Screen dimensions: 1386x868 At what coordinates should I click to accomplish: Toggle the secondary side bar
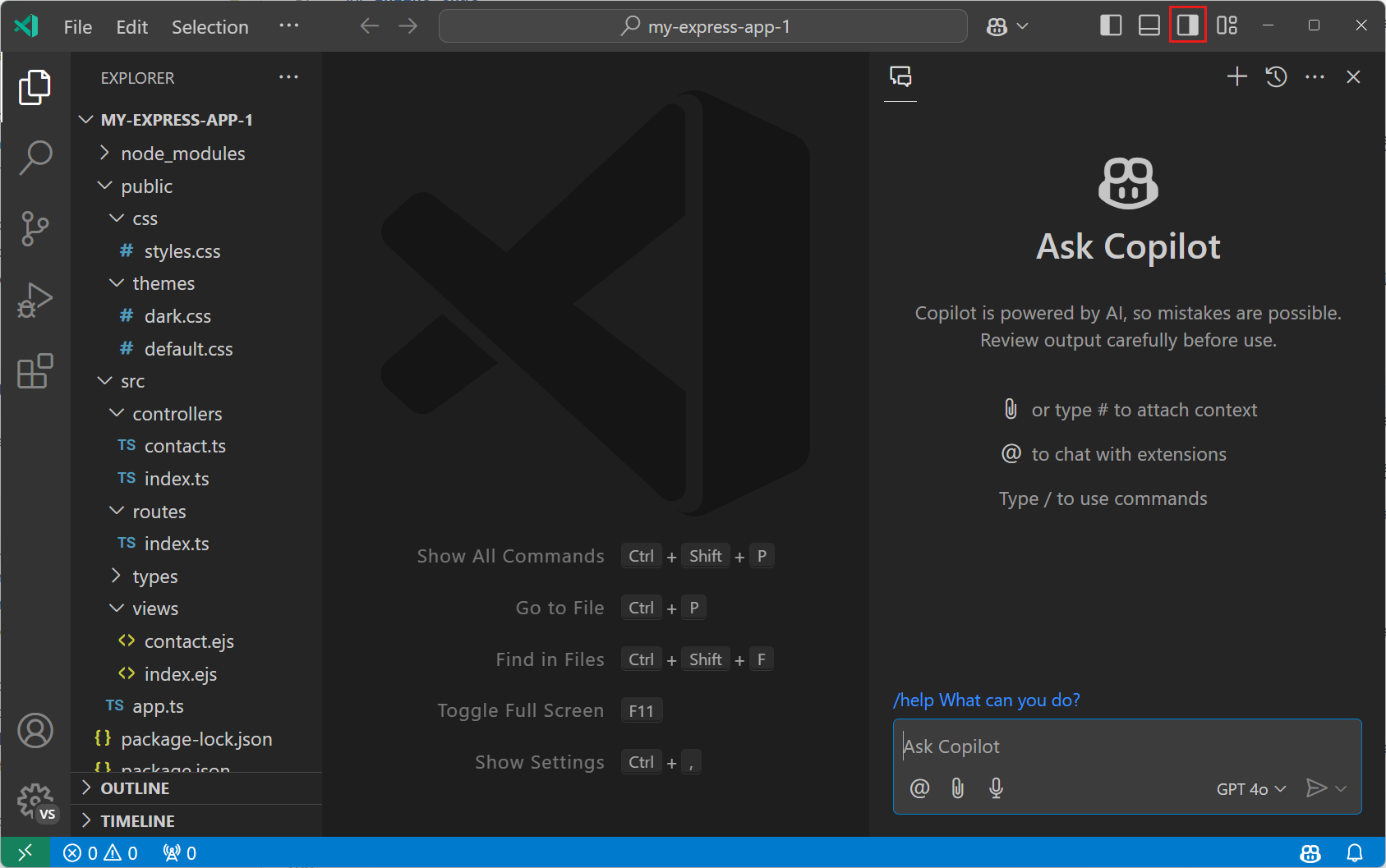pyautogui.click(x=1188, y=26)
